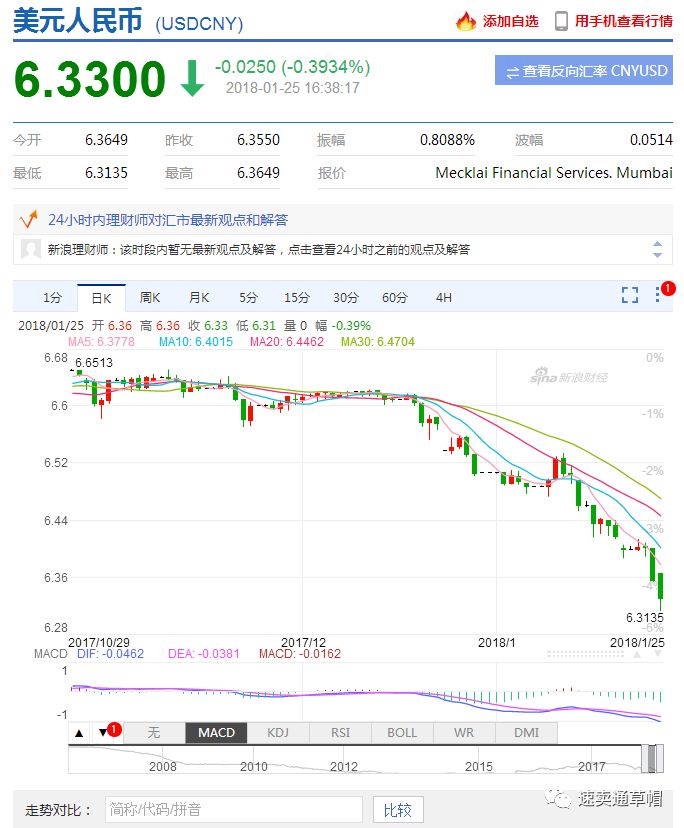
Task: Click the timeline range slider handle
Action: pos(654,759)
